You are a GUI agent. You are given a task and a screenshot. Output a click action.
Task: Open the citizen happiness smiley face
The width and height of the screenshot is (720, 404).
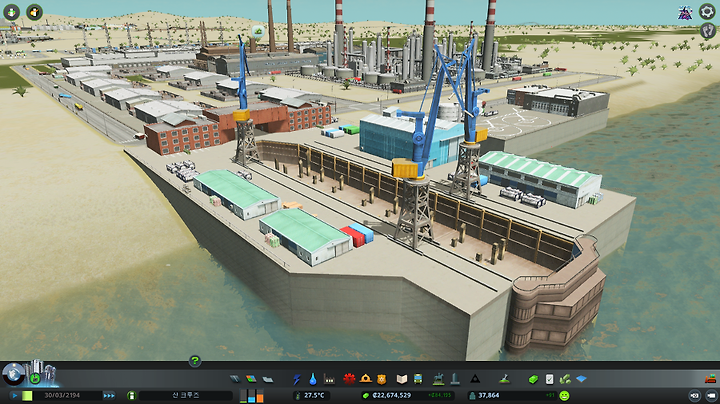564,395
